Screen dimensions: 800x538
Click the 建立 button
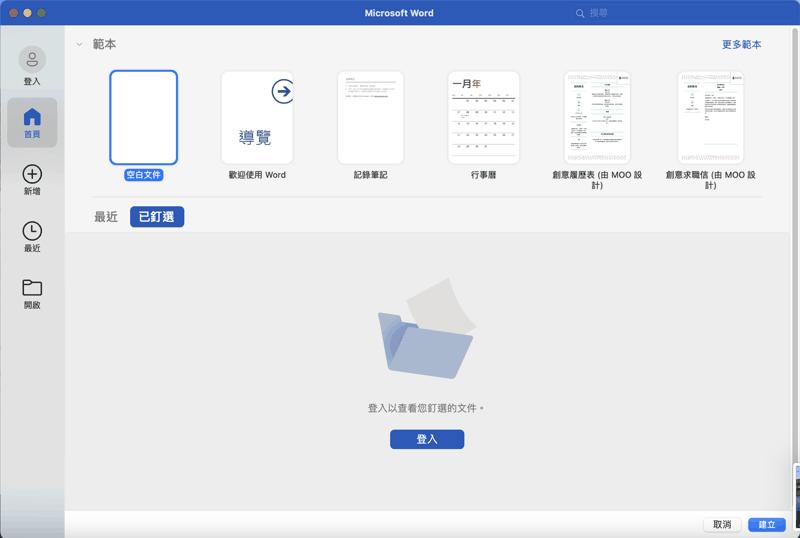point(767,524)
